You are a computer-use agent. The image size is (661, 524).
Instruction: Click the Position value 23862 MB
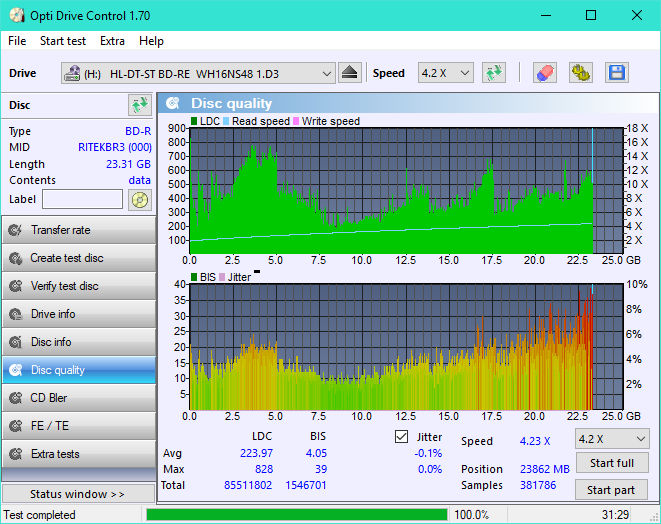pos(545,469)
